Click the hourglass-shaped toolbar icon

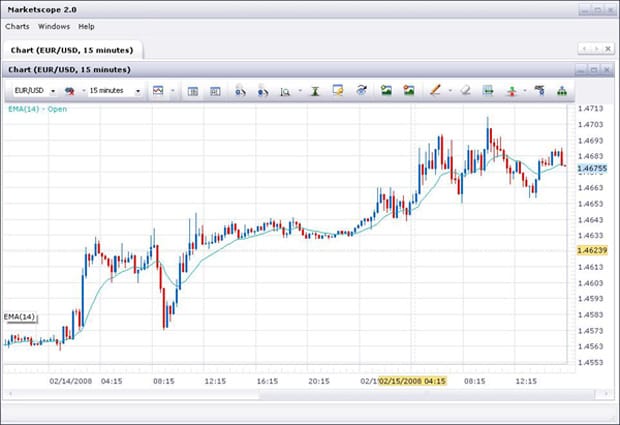(314, 90)
